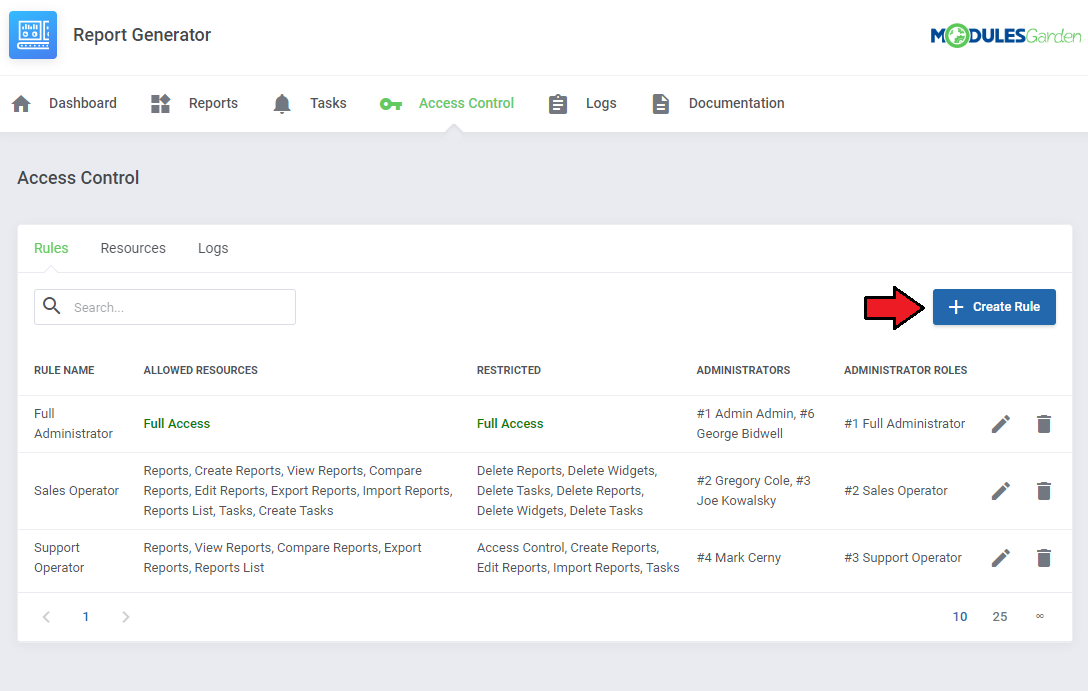Image resolution: width=1088 pixels, height=691 pixels.
Task: Click the Access Control key icon
Action: tap(391, 104)
